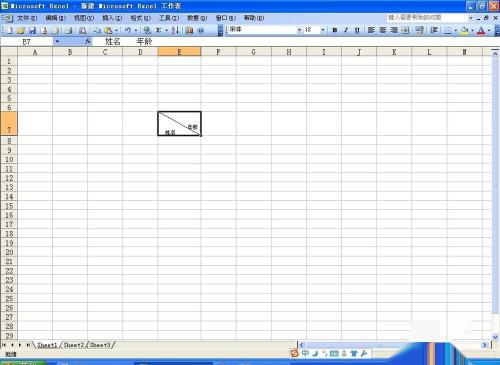
Task: Toggle Underline formatting
Action: pos(357,30)
